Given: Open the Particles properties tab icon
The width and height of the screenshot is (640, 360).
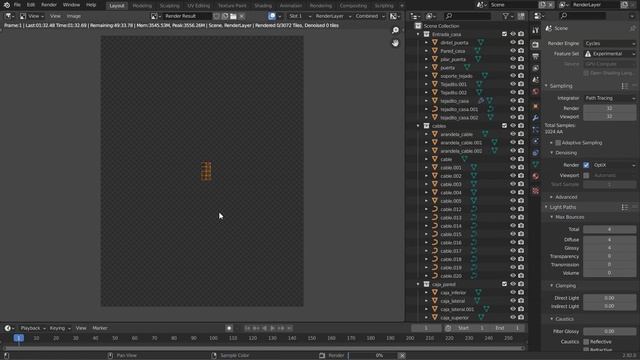Looking at the screenshot, I should (536, 130).
